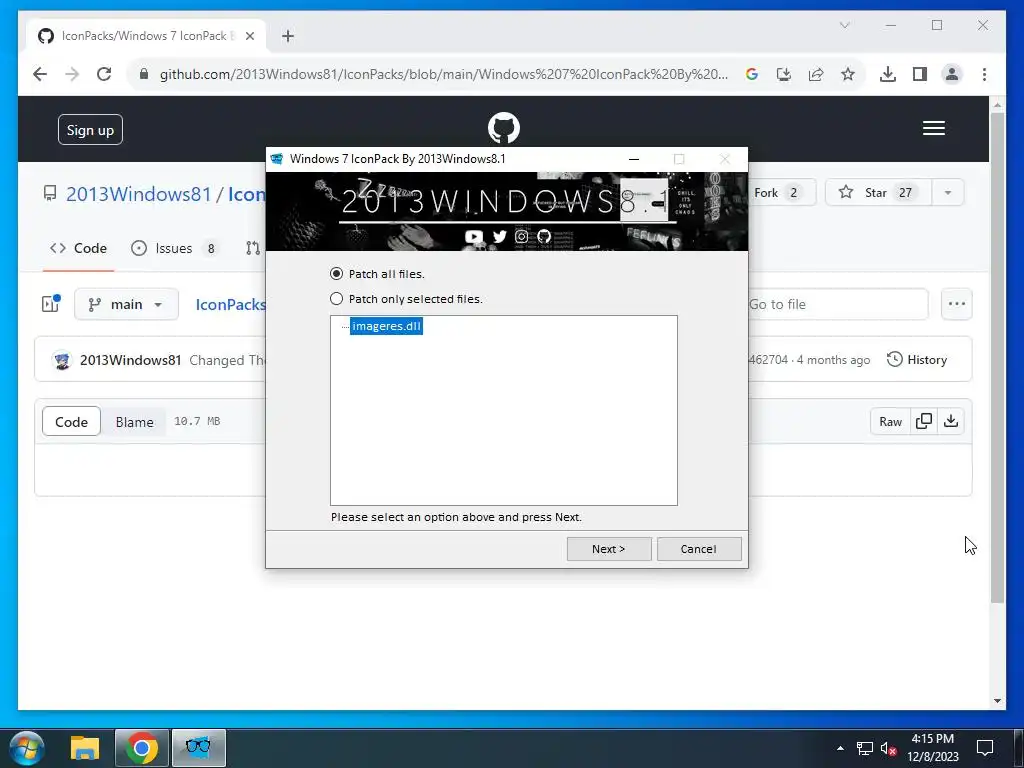Screen dimensions: 1024x768
Task: Click Cancel in the IconPack installer
Action: click(699, 549)
